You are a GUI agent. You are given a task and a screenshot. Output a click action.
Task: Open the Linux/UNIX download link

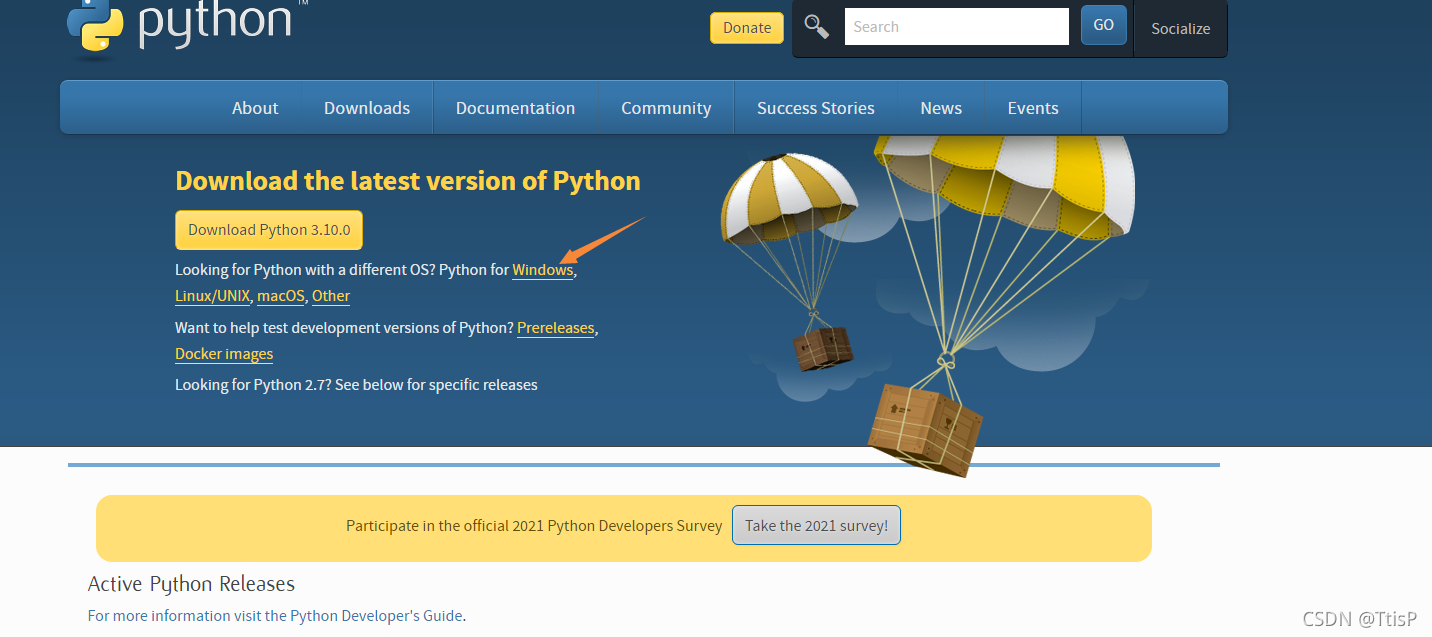click(x=213, y=296)
